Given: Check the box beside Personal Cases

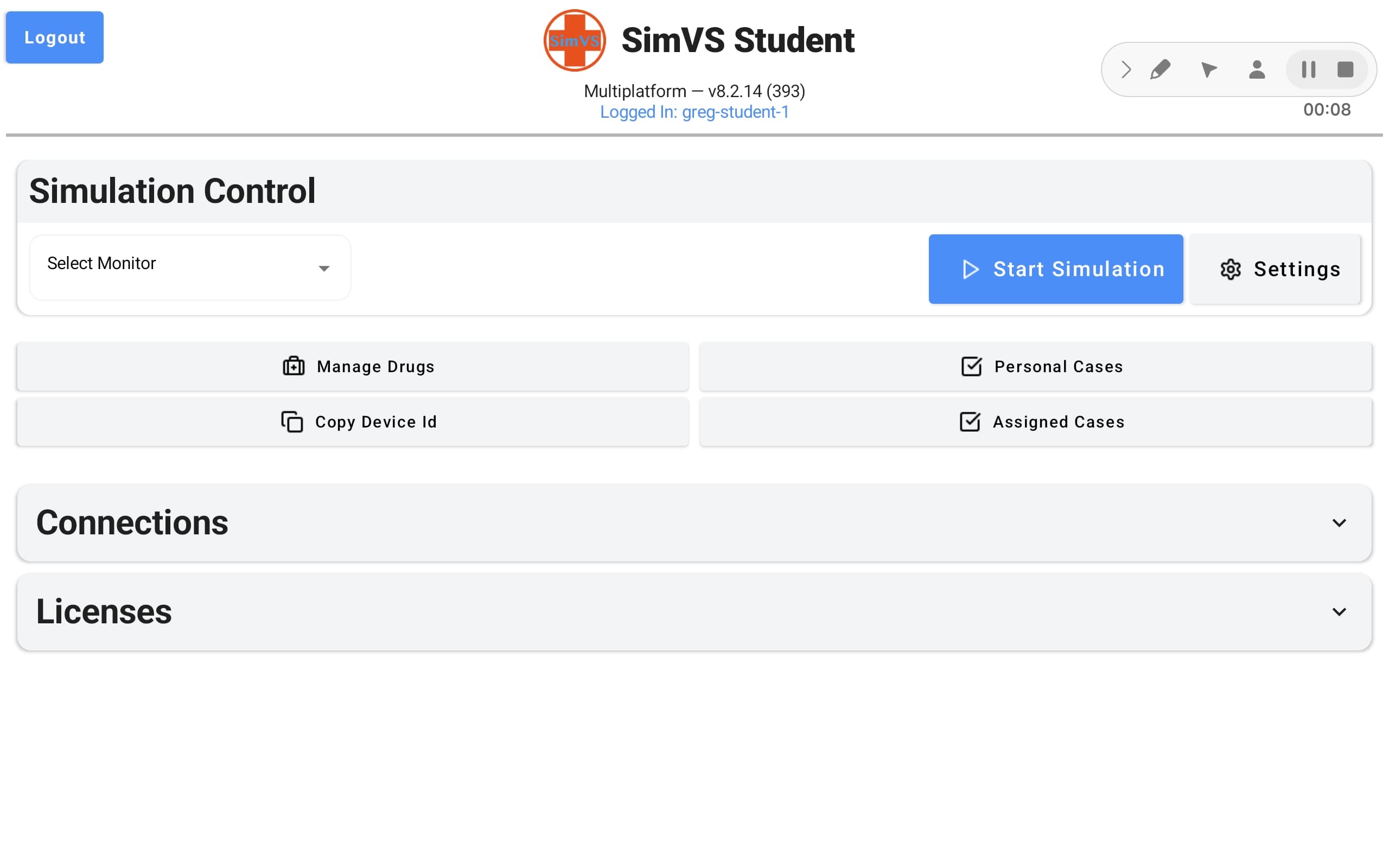Looking at the screenshot, I should click(x=970, y=366).
